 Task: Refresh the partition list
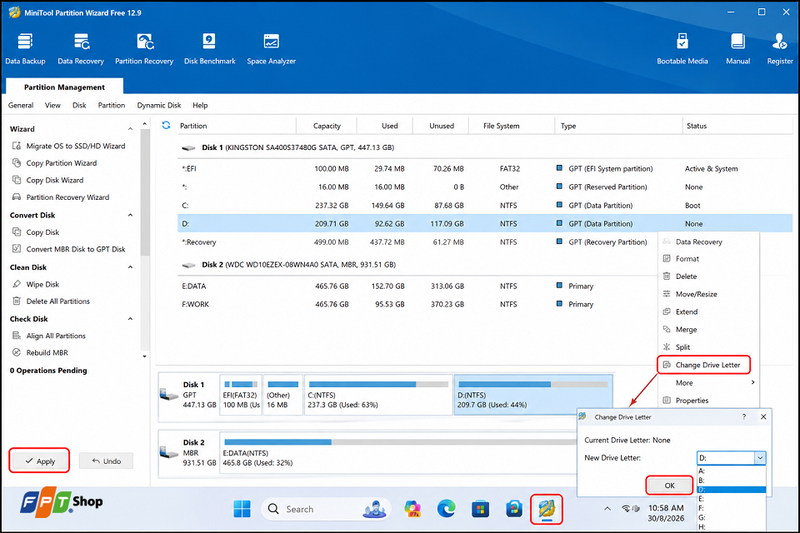pos(166,125)
